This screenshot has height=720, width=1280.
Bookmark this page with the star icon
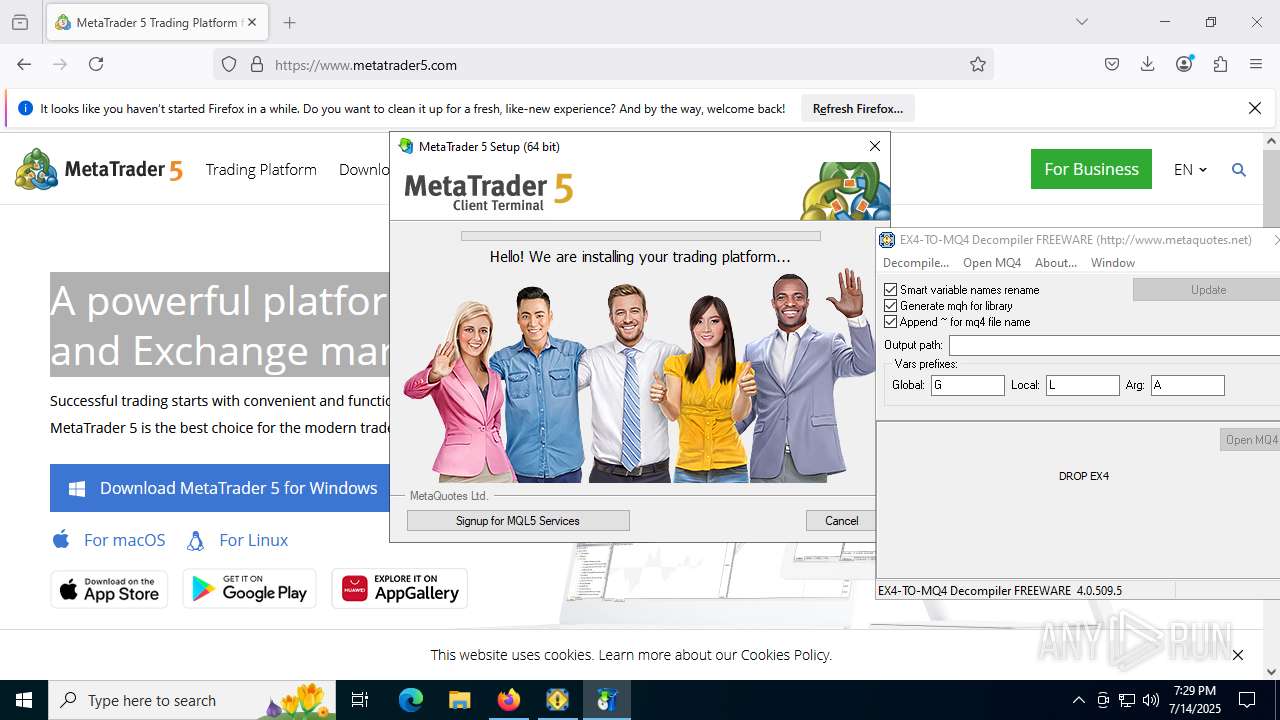point(978,64)
